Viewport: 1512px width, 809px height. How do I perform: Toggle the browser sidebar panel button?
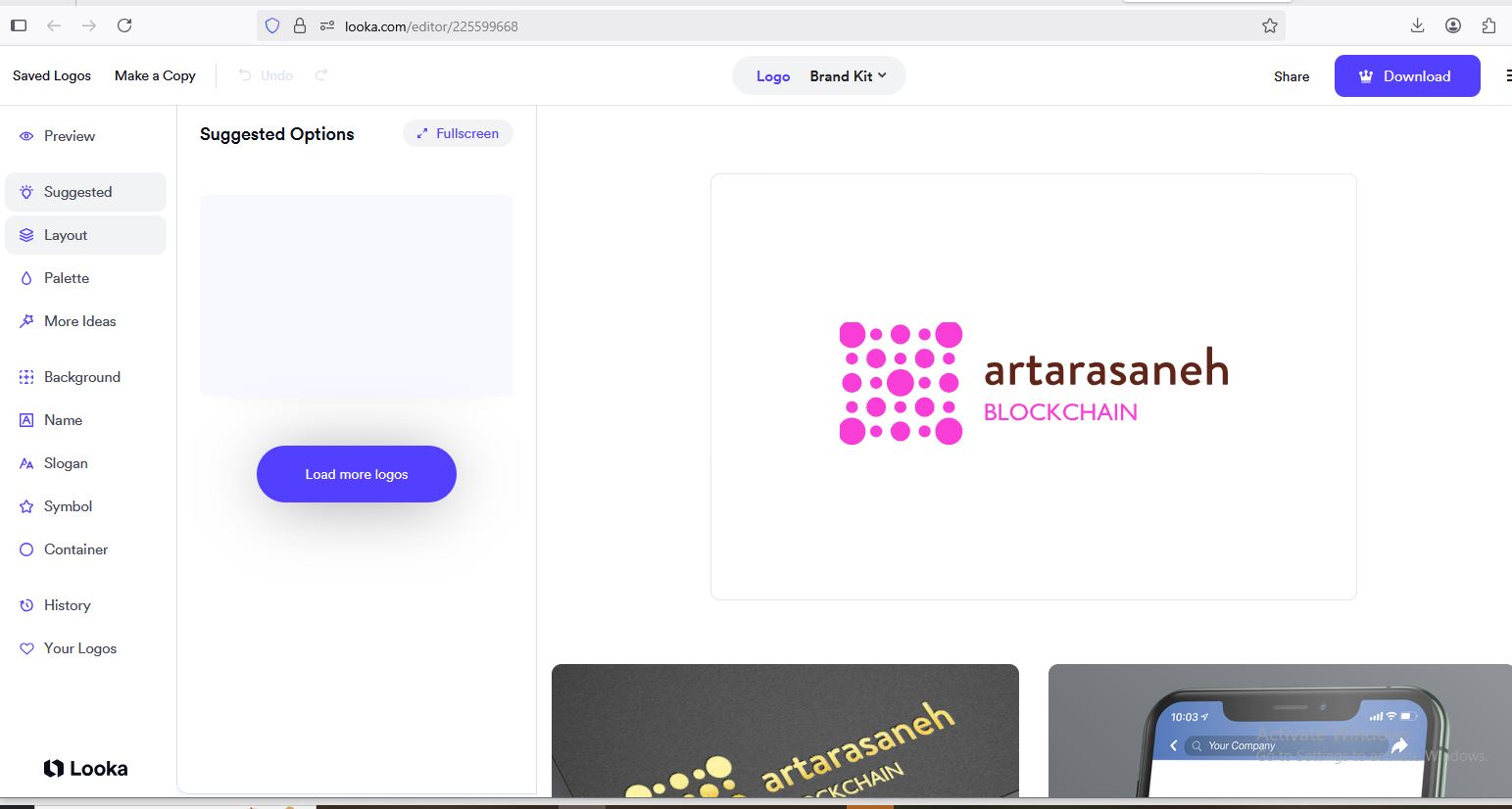(19, 25)
